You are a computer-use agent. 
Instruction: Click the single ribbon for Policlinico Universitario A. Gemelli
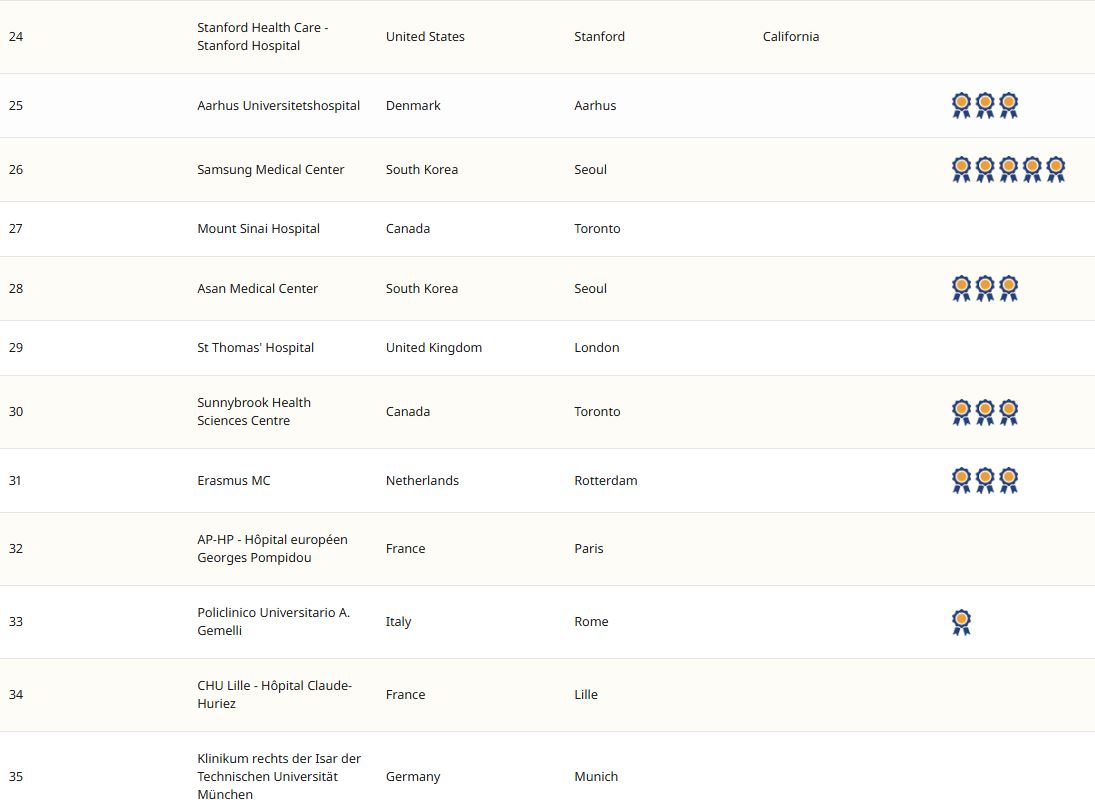961,622
